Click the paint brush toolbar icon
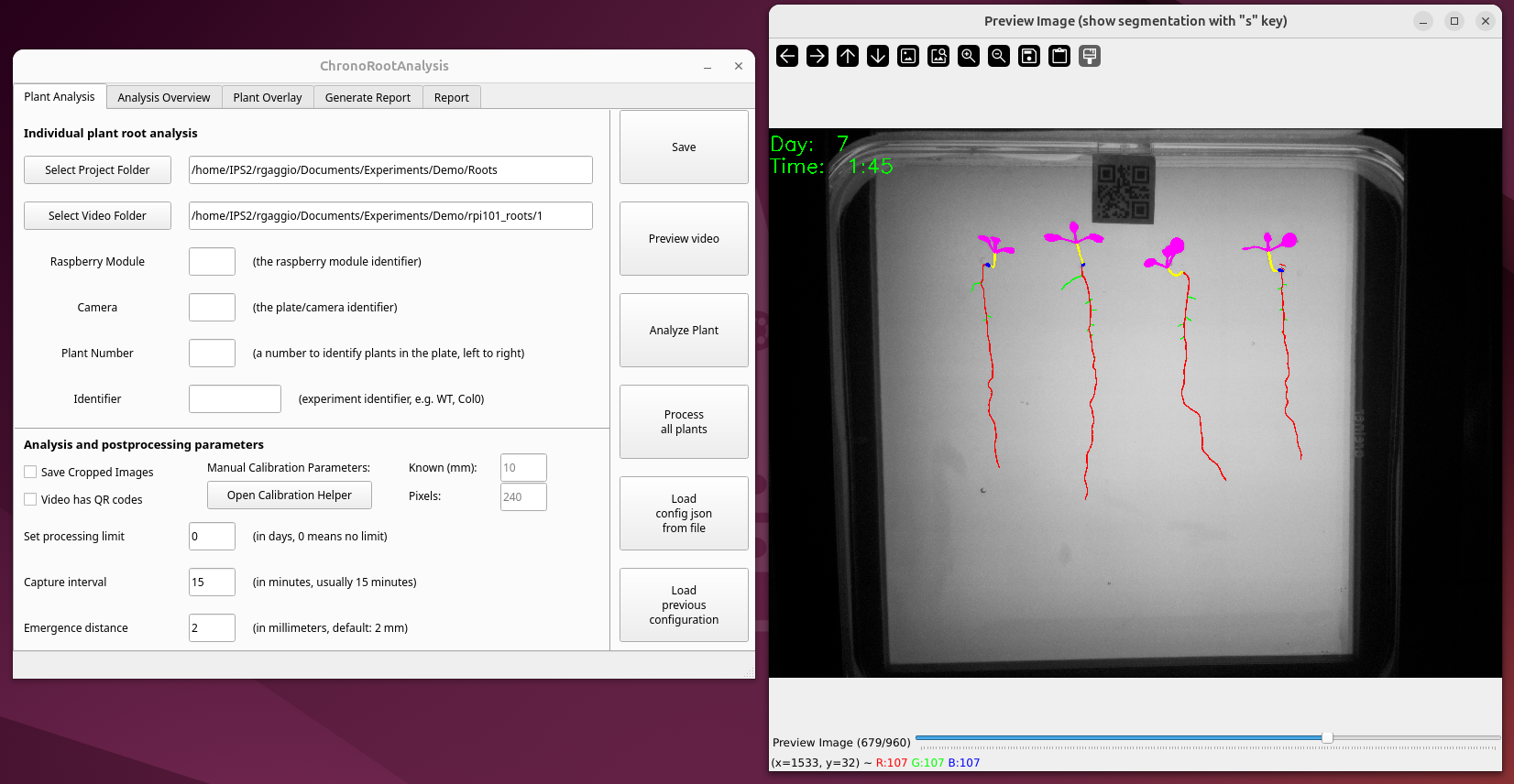Viewport: 1514px width, 784px height. click(1090, 56)
